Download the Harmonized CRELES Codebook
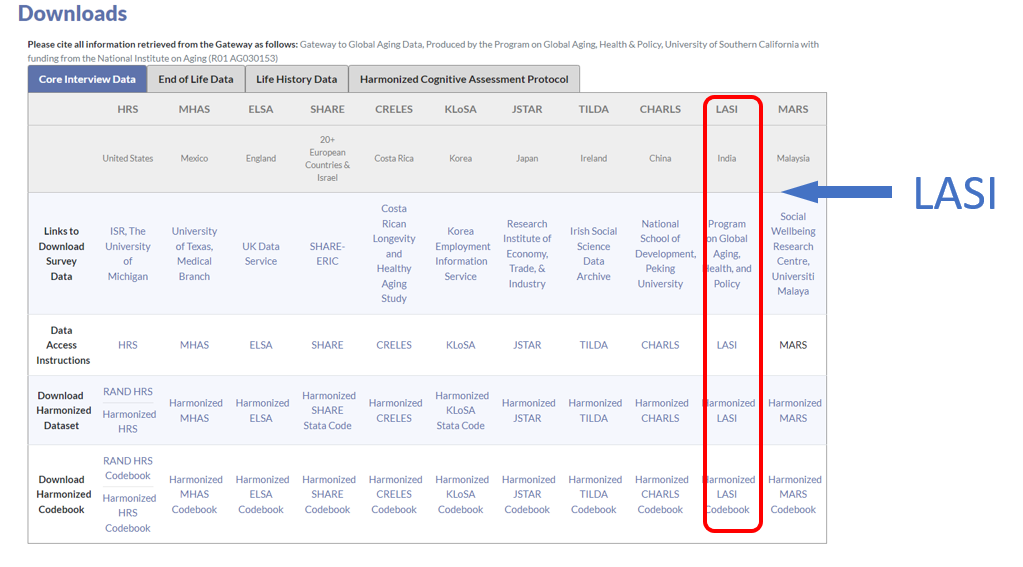 coord(395,495)
